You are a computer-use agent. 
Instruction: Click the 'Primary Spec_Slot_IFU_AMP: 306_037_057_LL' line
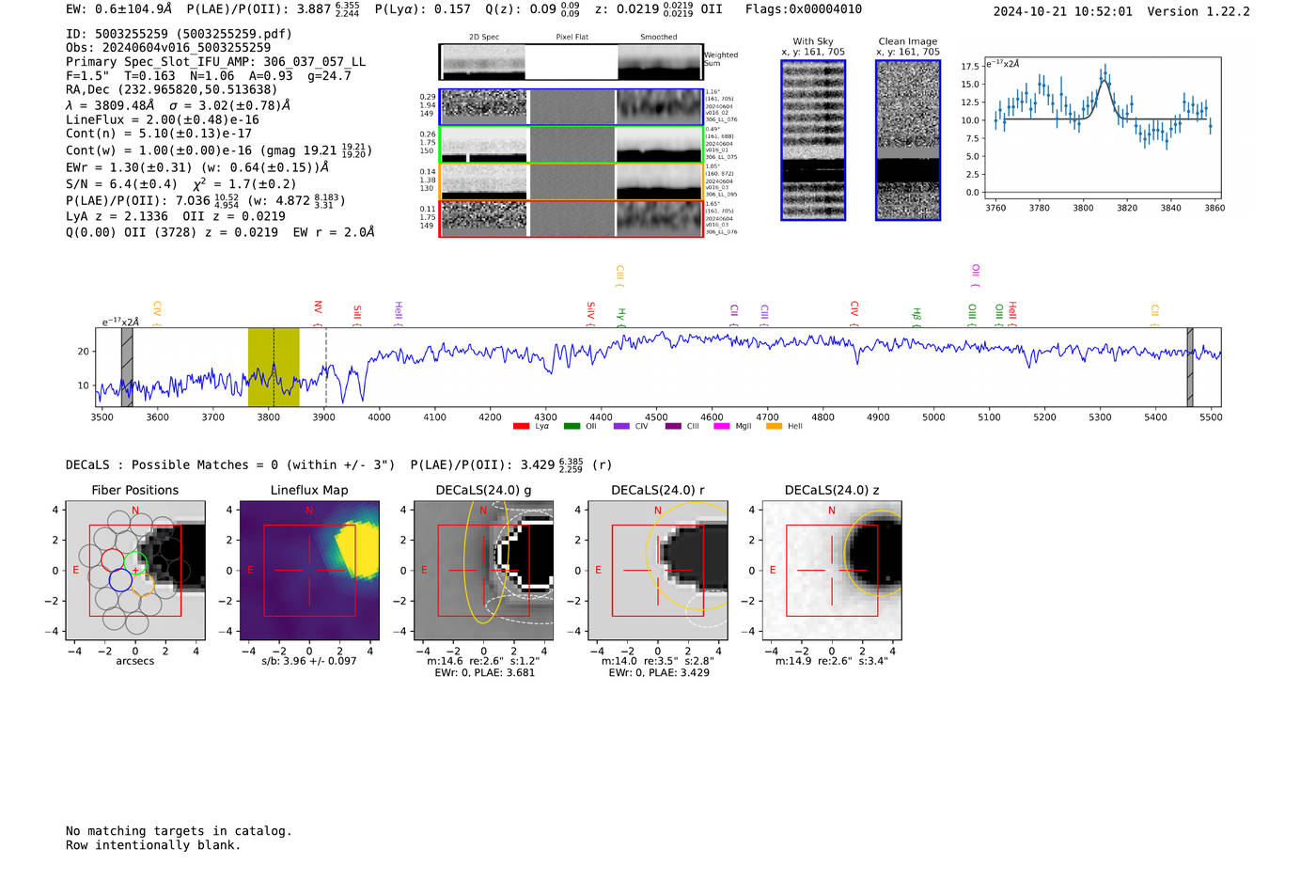[216, 62]
